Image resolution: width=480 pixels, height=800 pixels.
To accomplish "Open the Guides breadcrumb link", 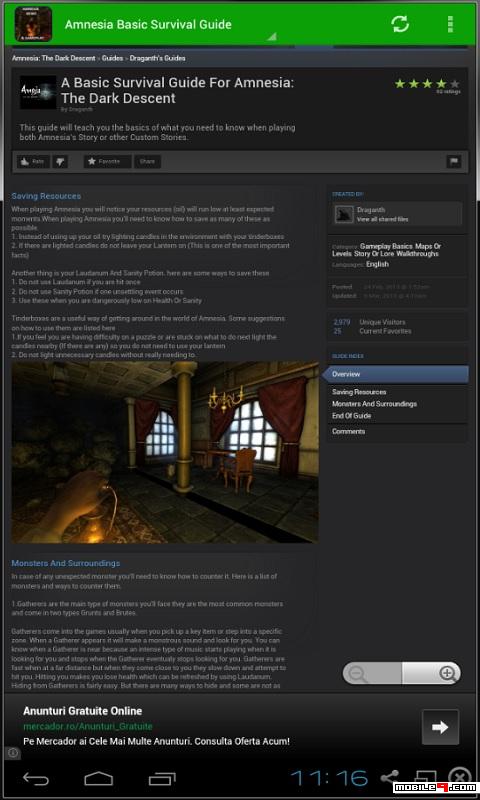I will [112, 58].
